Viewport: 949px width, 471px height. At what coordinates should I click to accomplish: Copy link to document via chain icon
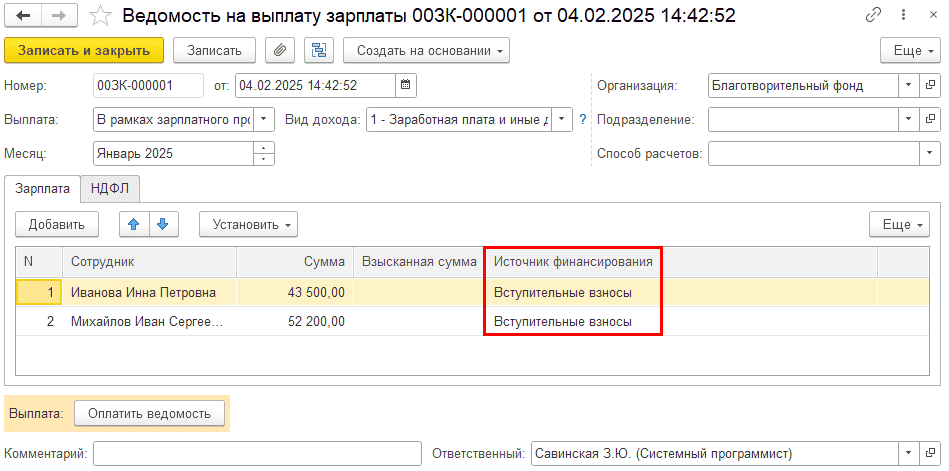coord(873,16)
